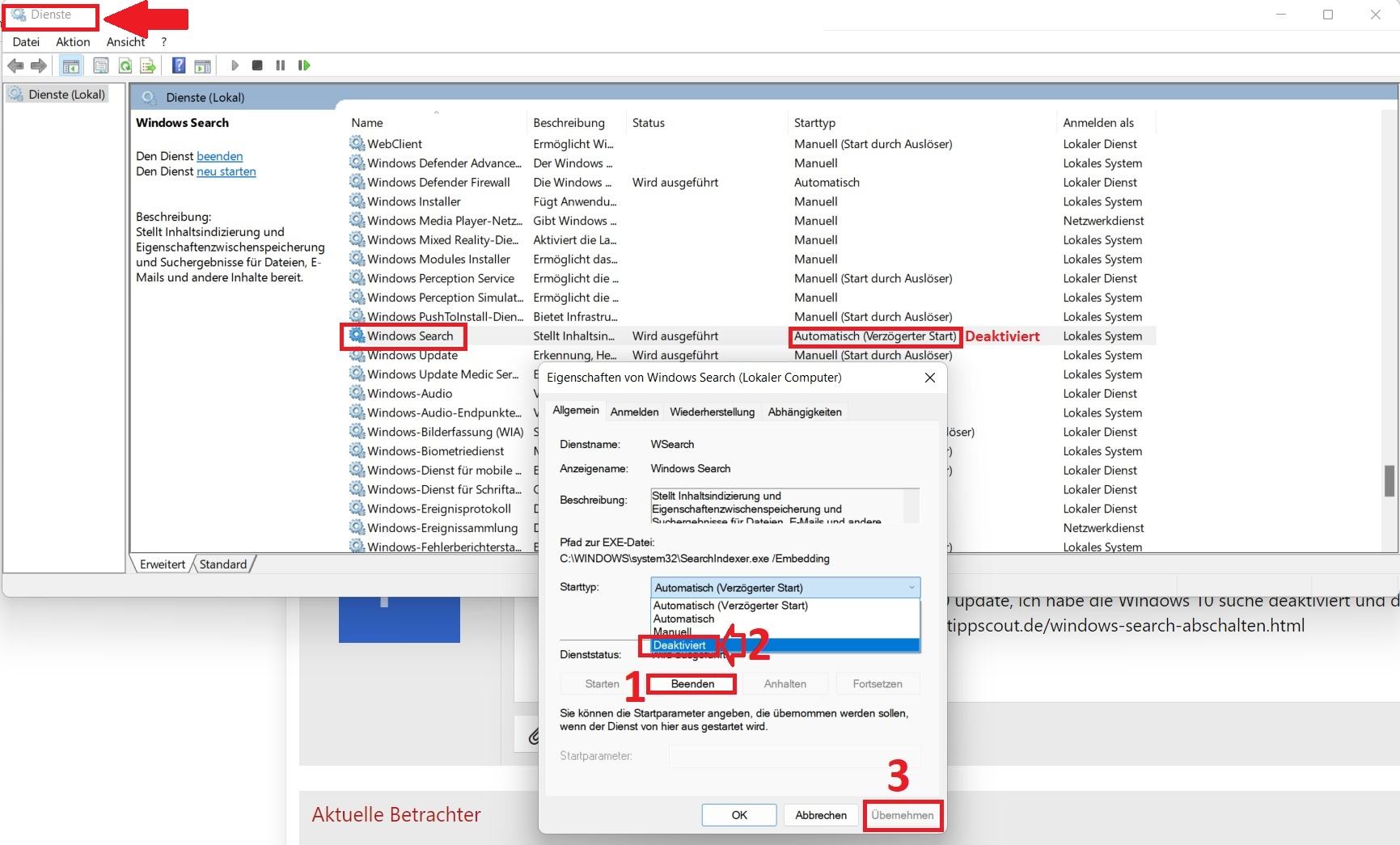Select the Windows PushToInstall-Dienst row
This screenshot has height=845, width=1400.
(x=751, y=317)
